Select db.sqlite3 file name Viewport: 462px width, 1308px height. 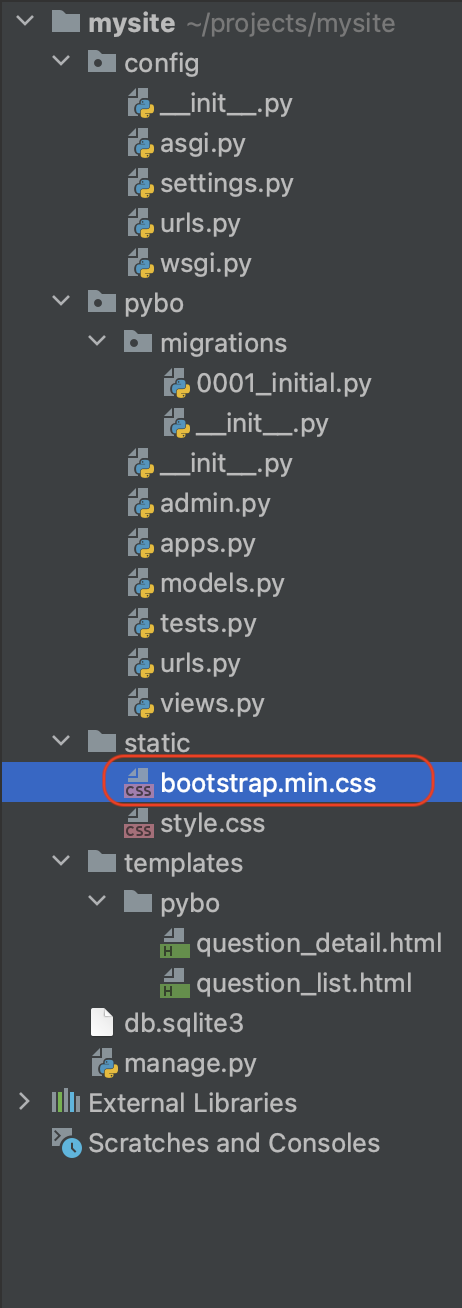184,1023
